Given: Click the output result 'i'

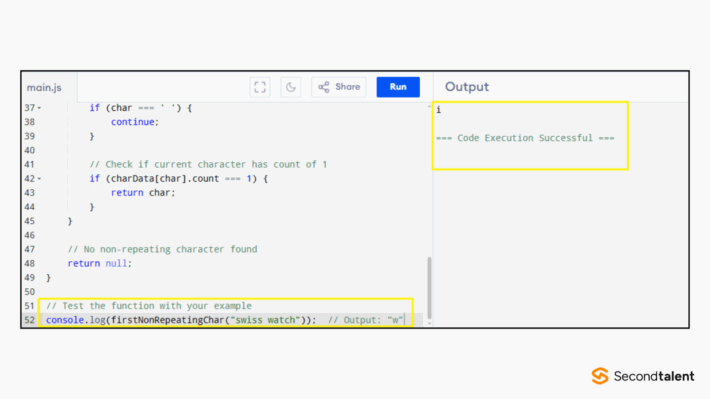Looking at the screenshot, I should 438,110.
